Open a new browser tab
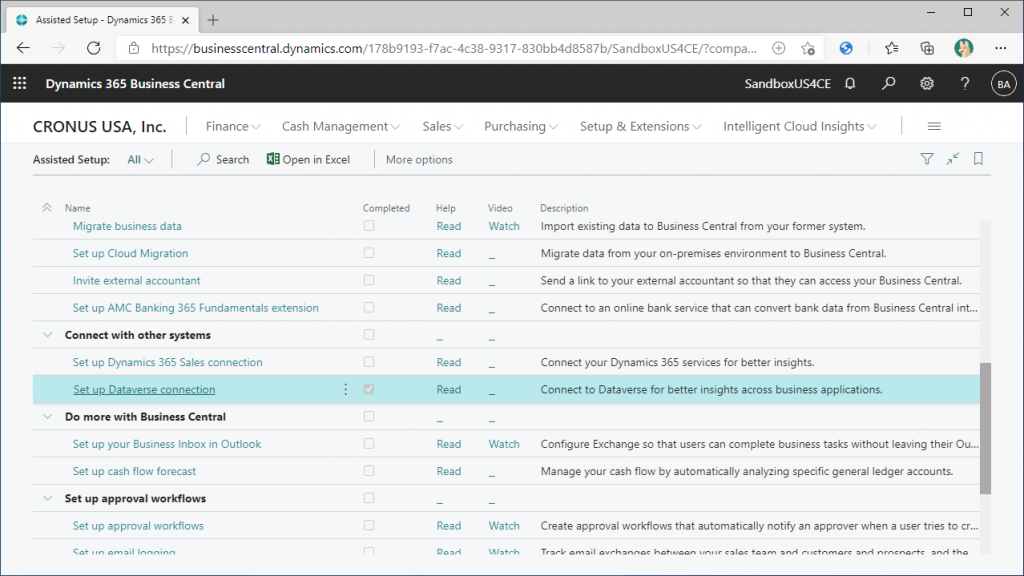 click(213, 20)
